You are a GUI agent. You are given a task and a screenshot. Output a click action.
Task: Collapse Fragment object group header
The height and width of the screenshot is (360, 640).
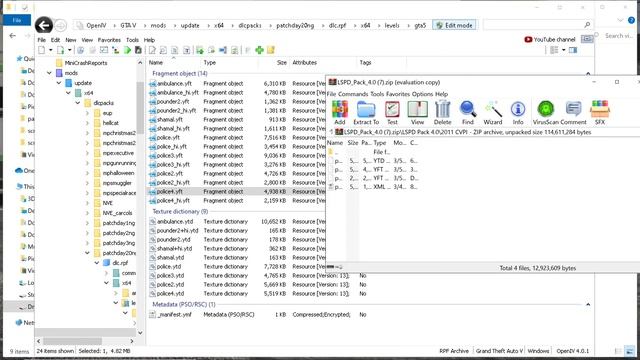coord(588,73)
